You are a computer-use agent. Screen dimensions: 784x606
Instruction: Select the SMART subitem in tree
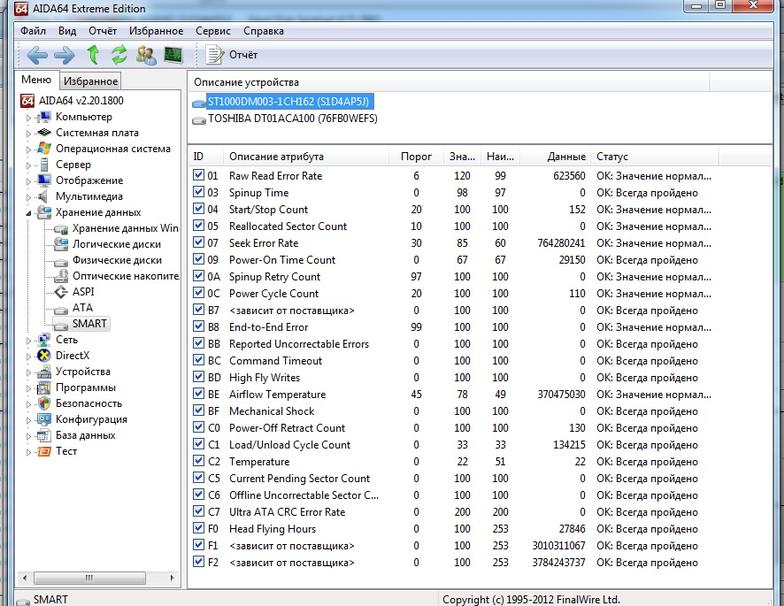click(90, 324)
